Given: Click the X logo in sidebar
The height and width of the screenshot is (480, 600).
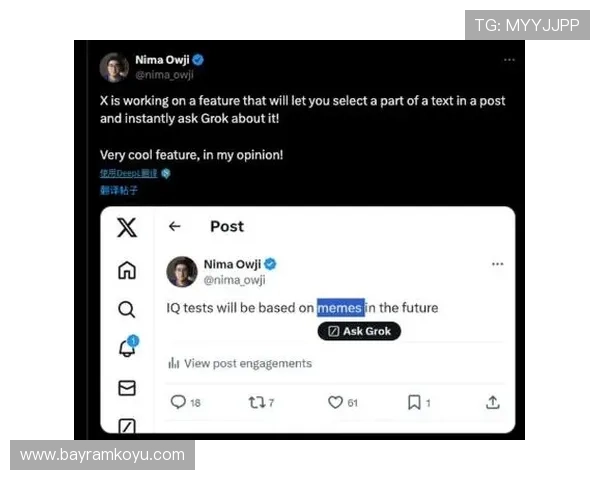Looking at the screenshot, I should [127, 228].
